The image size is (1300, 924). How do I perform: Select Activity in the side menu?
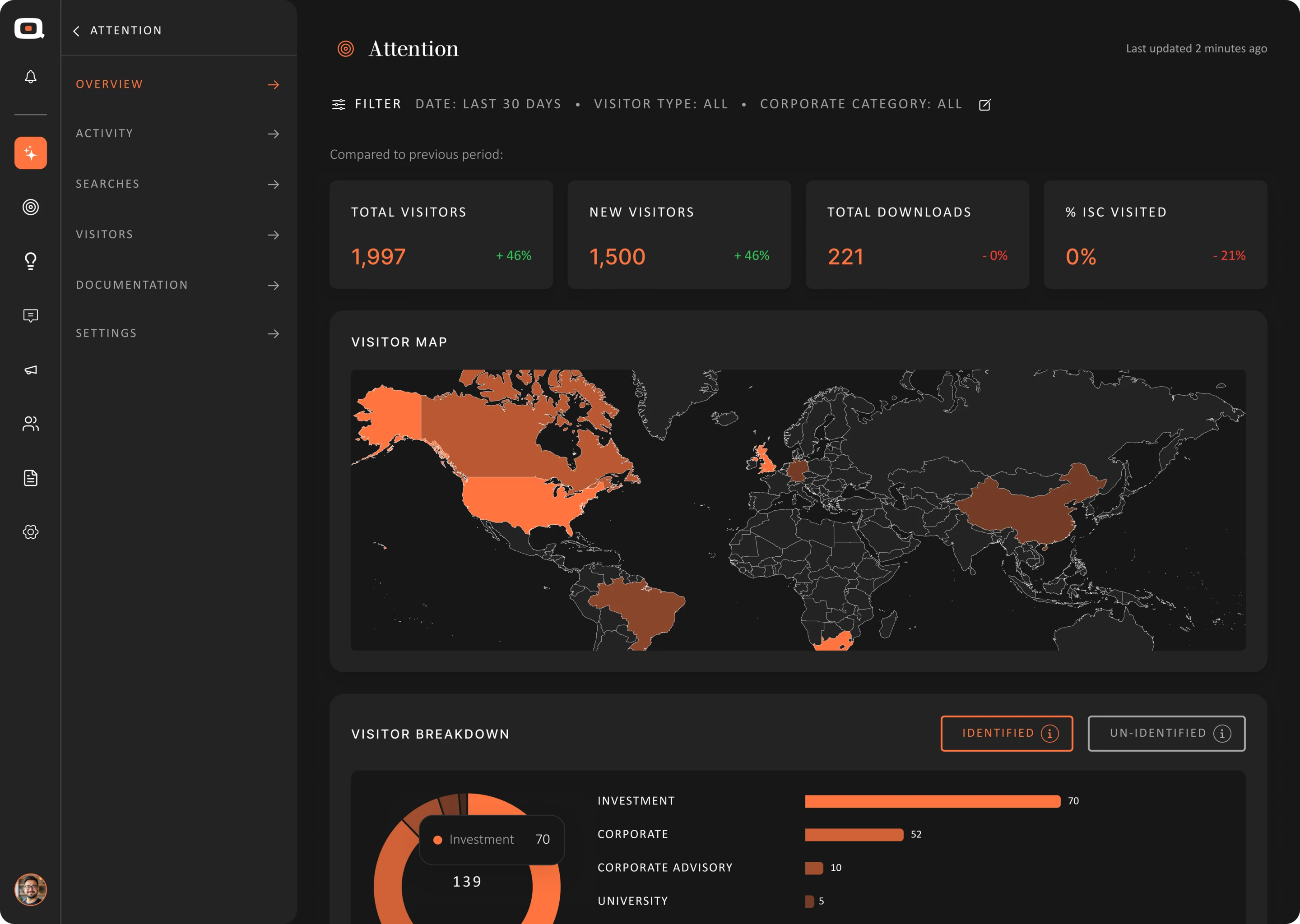(x=178, y=134)
